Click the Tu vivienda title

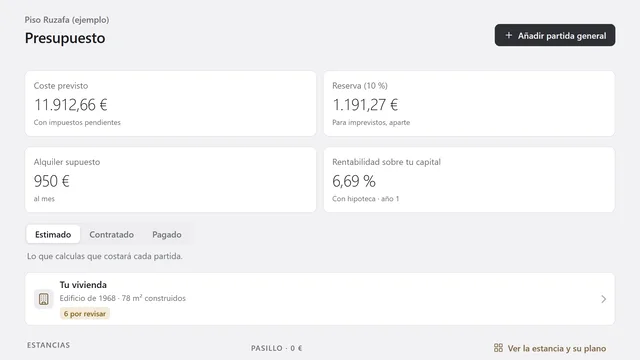click(x=83, y=285)
